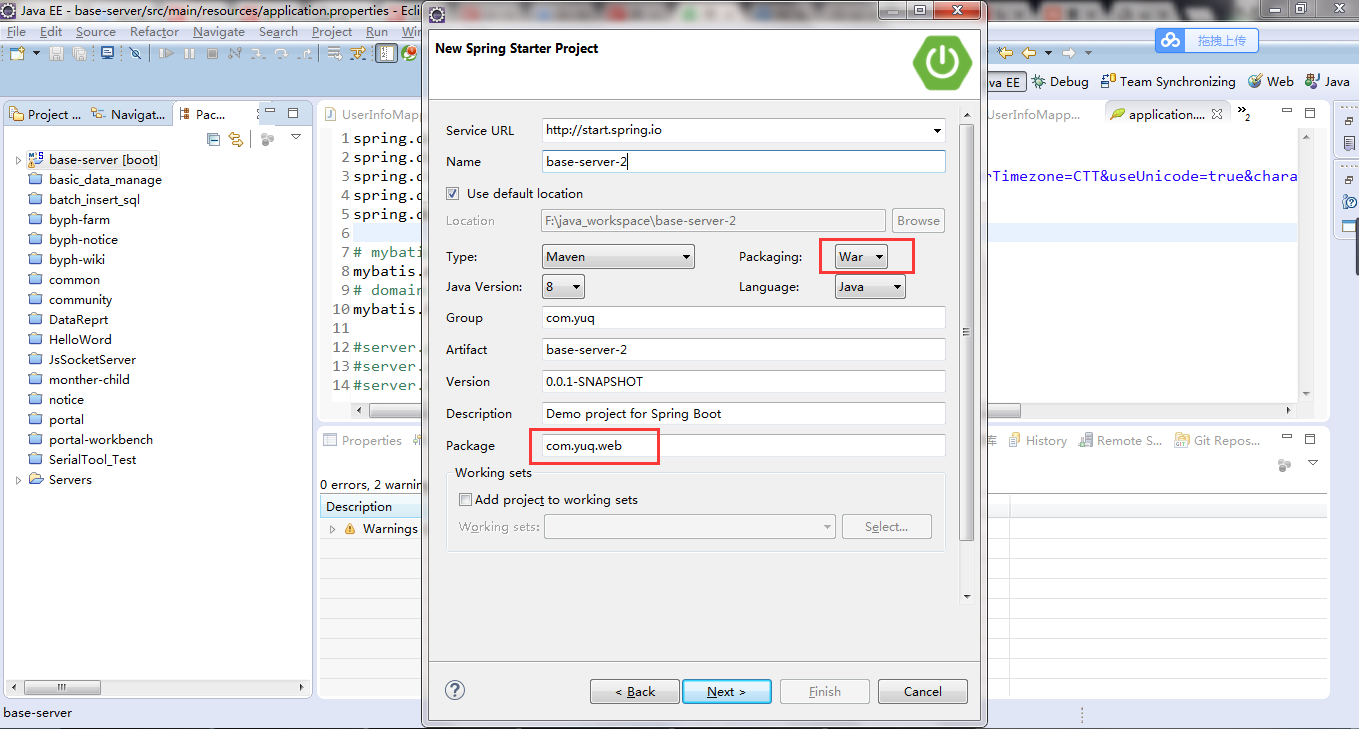
Task: Toggle Add project to working sets checkbox
Action: (x=465, y=499)
